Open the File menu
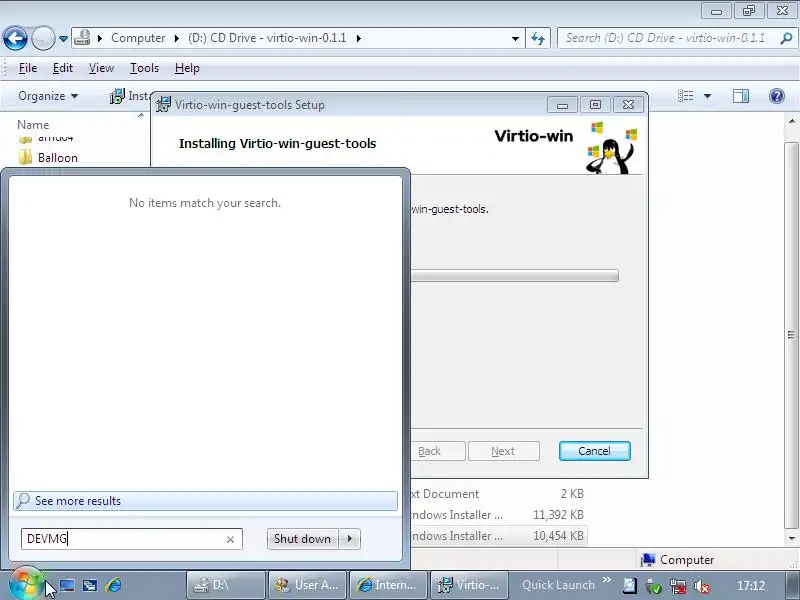Viewport: 800px width, 600px height. pos(28,68)
